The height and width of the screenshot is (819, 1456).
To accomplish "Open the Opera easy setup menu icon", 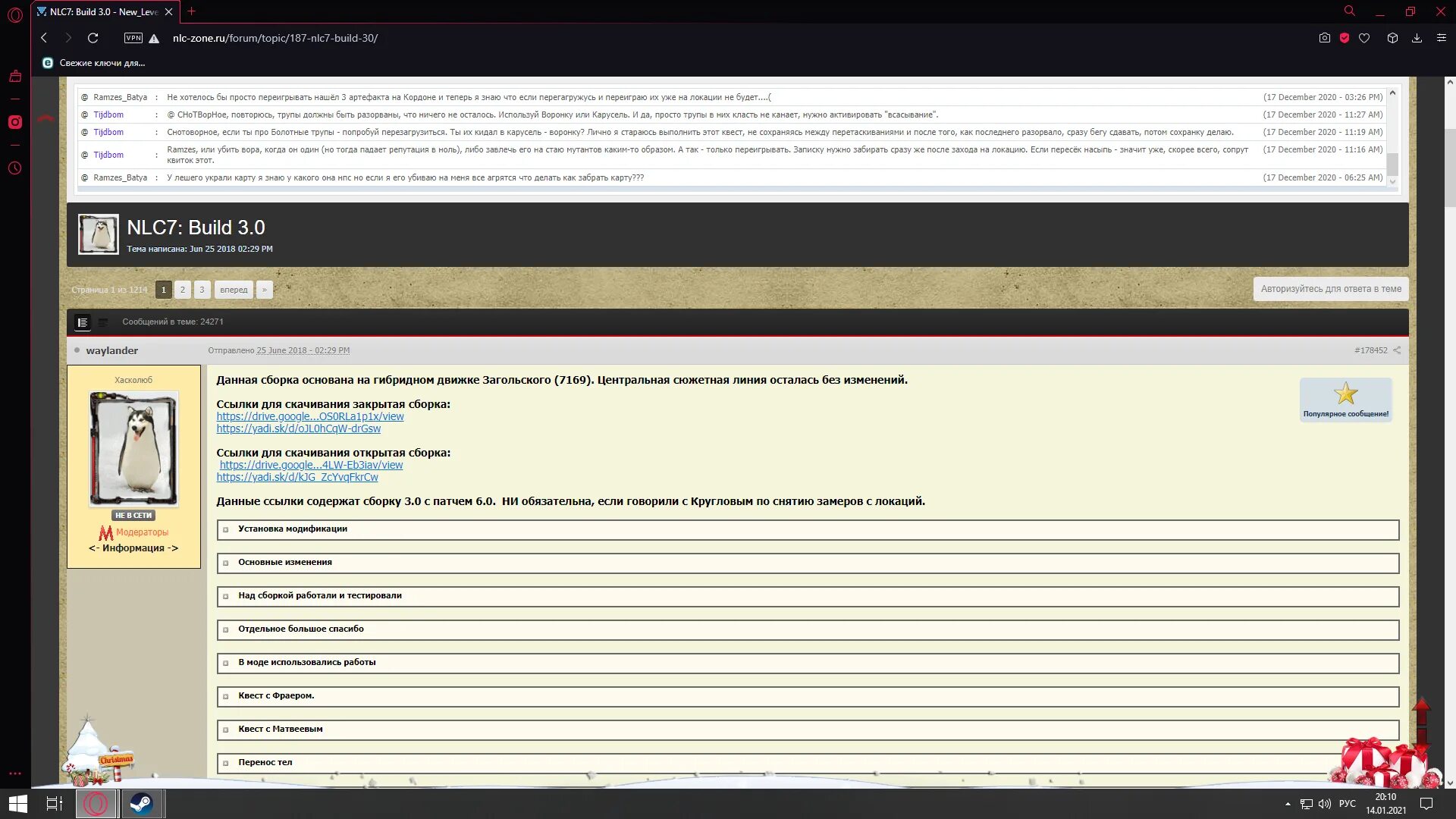I will (1442, 38).
